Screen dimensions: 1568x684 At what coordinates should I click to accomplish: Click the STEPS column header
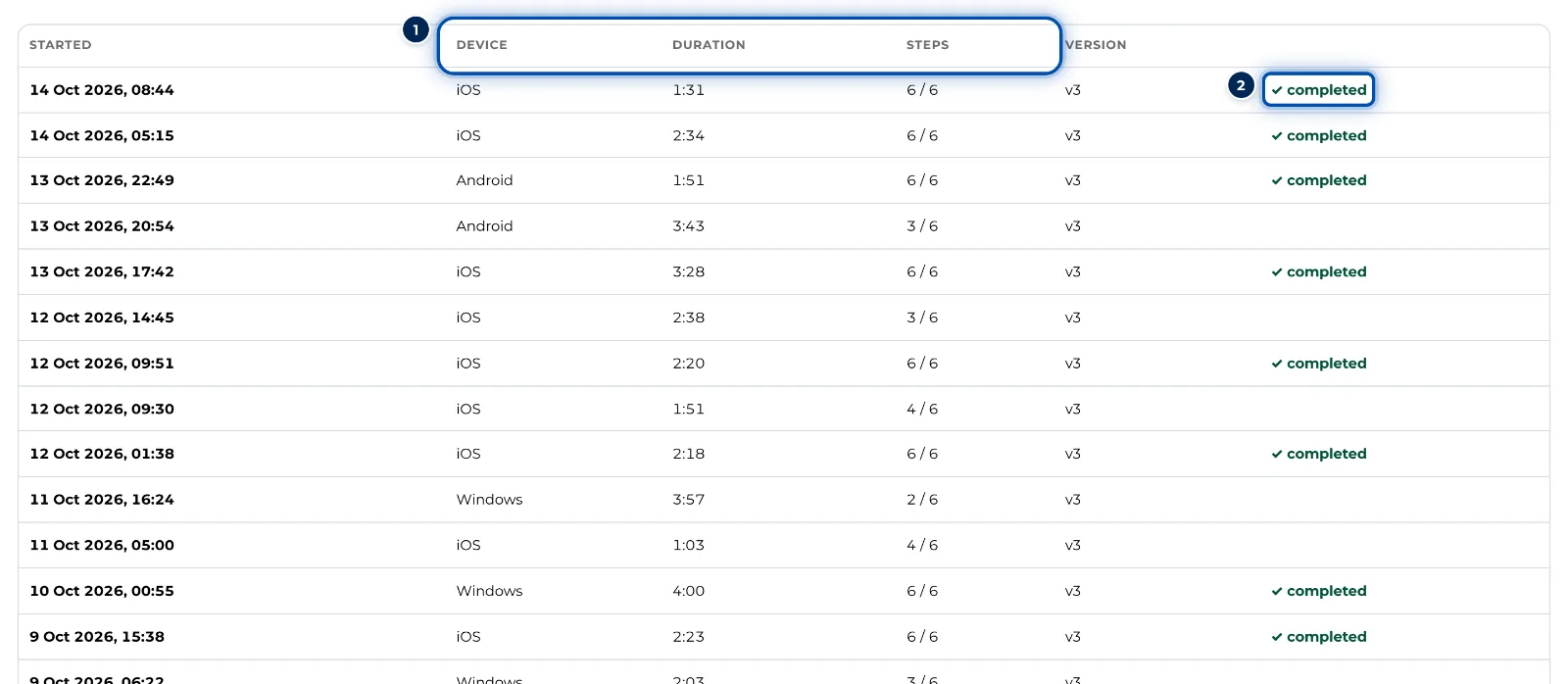pos(927,45)
